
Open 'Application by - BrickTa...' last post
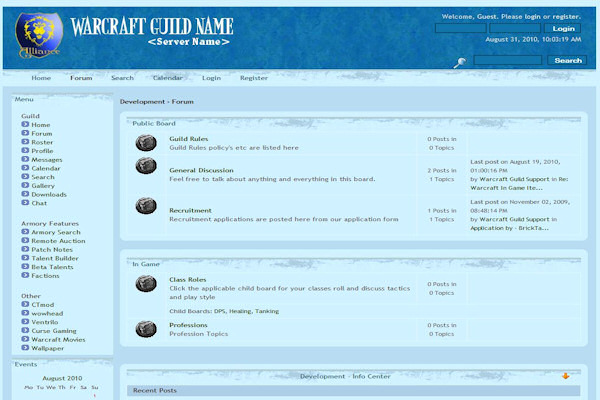pyautogui.click(x=509, y=228)
